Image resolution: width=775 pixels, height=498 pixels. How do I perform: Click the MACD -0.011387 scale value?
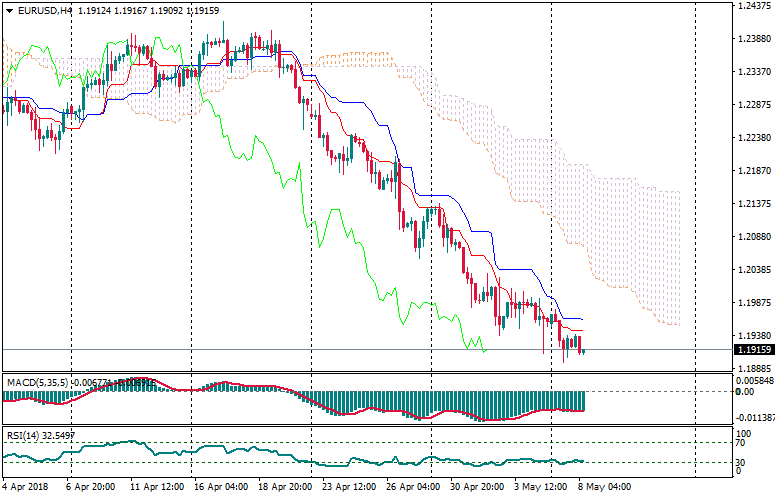[753, 419]
